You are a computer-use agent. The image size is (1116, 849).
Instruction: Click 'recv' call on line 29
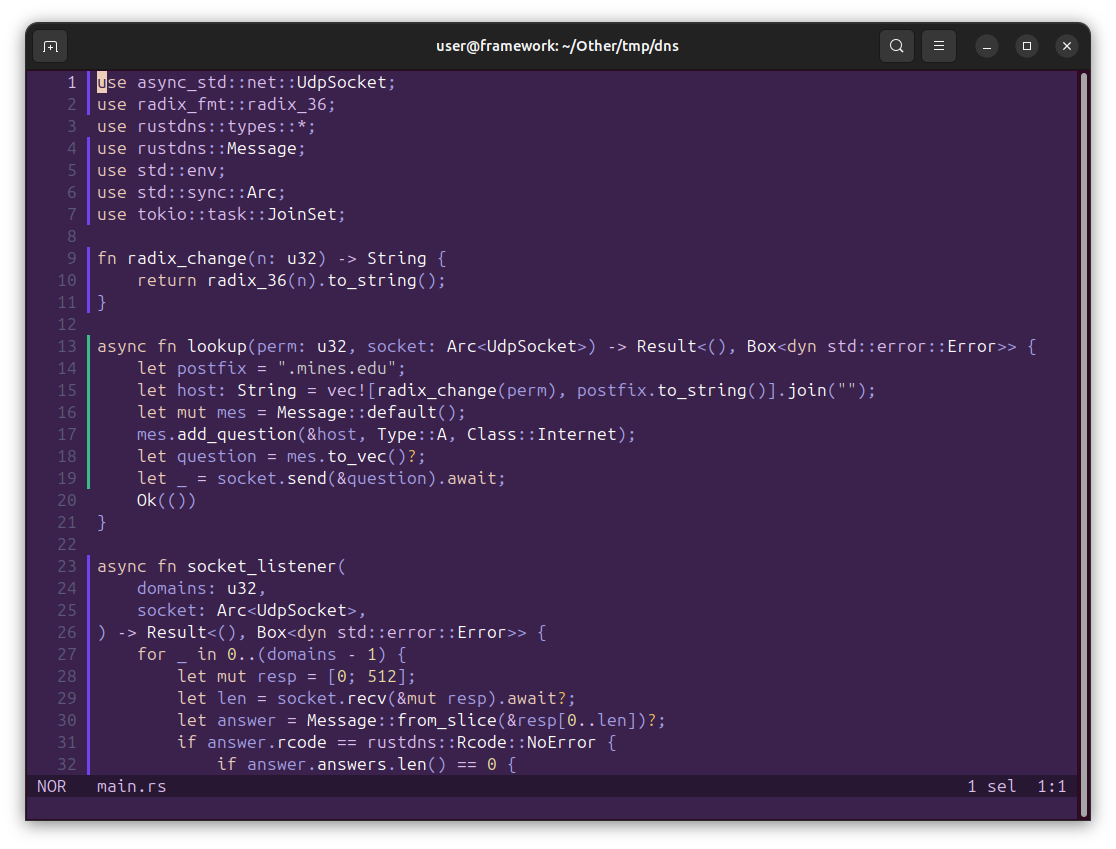coord(367,699)
